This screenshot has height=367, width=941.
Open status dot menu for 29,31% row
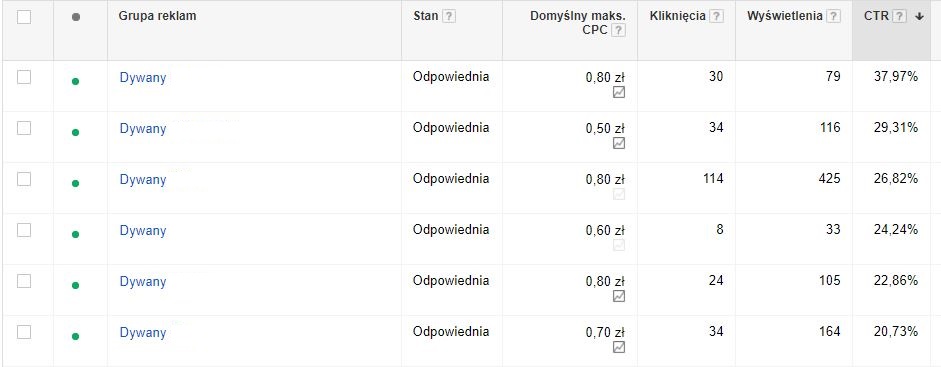[x=75, y=133]
